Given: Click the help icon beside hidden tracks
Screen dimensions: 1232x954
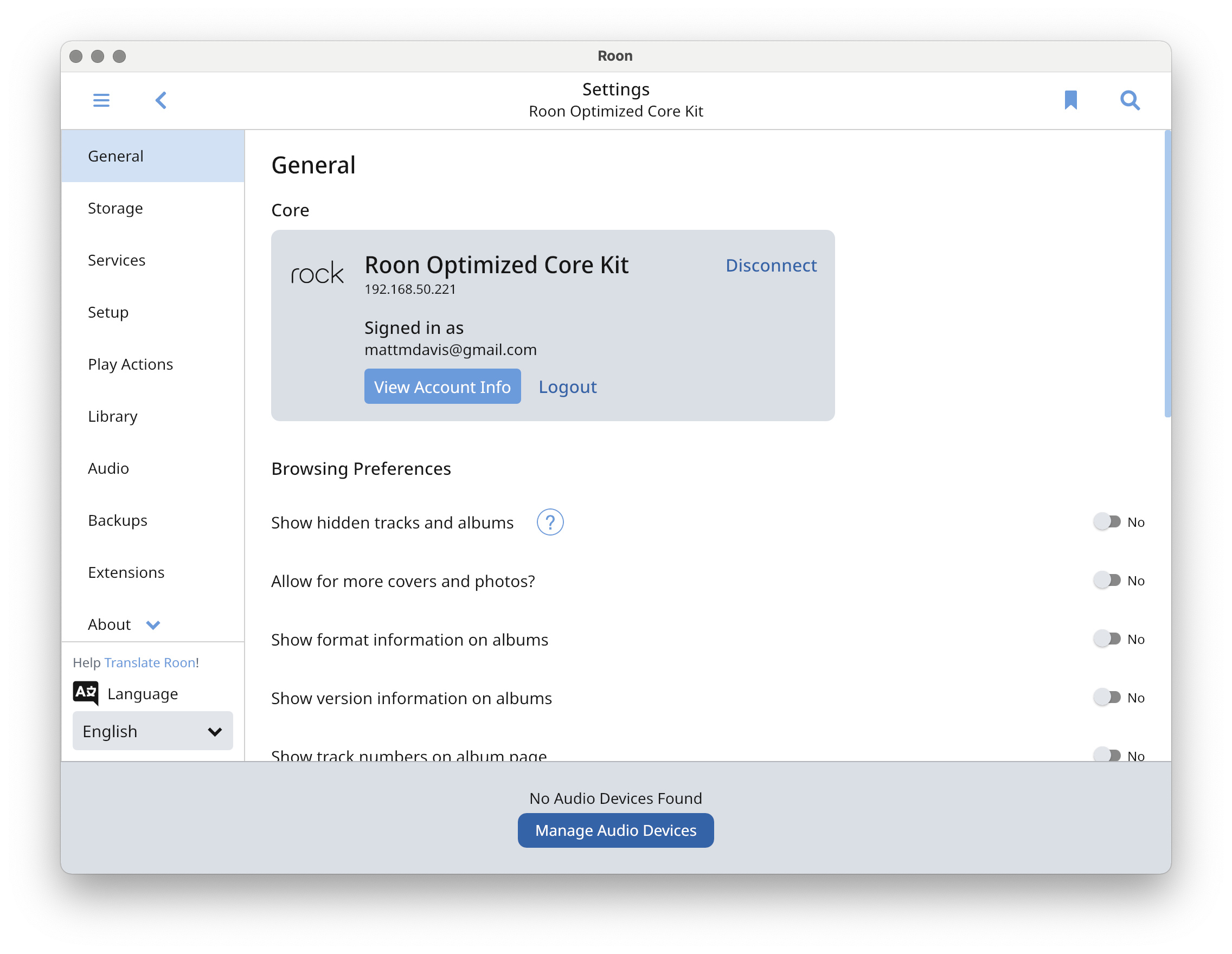Looking at the screenshot, I should (550, 522).
